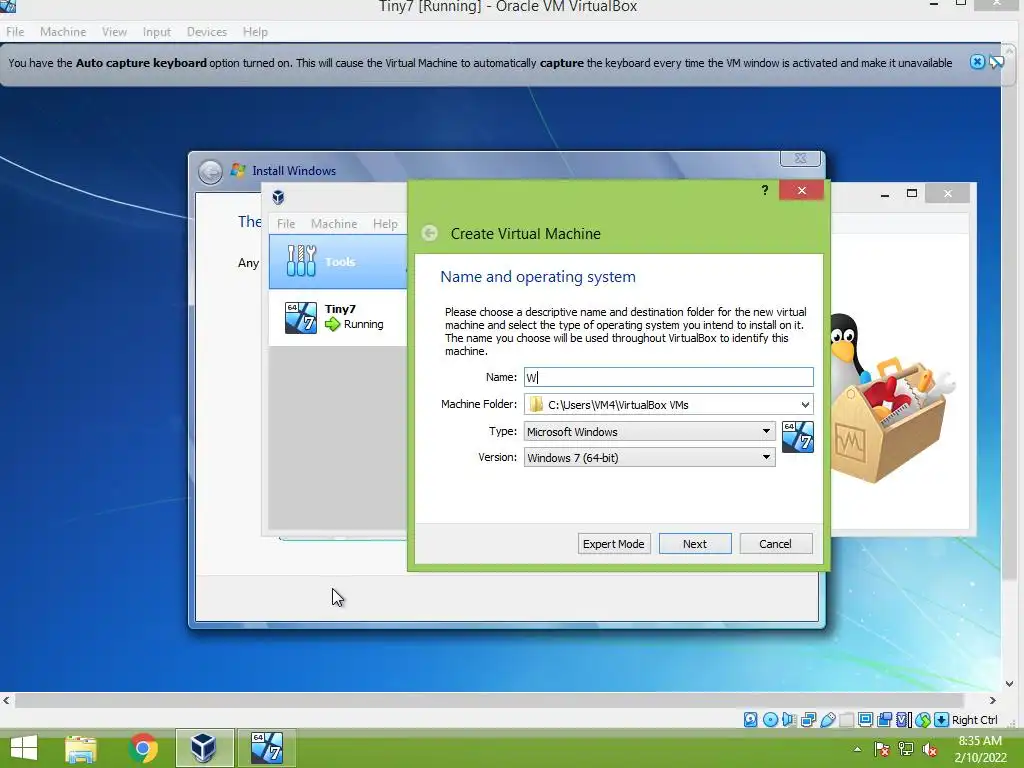Click the Windows 7 64-bit OS icon beside Type
The height and width of the screenshot is (768, 1024).
(797, 437)
